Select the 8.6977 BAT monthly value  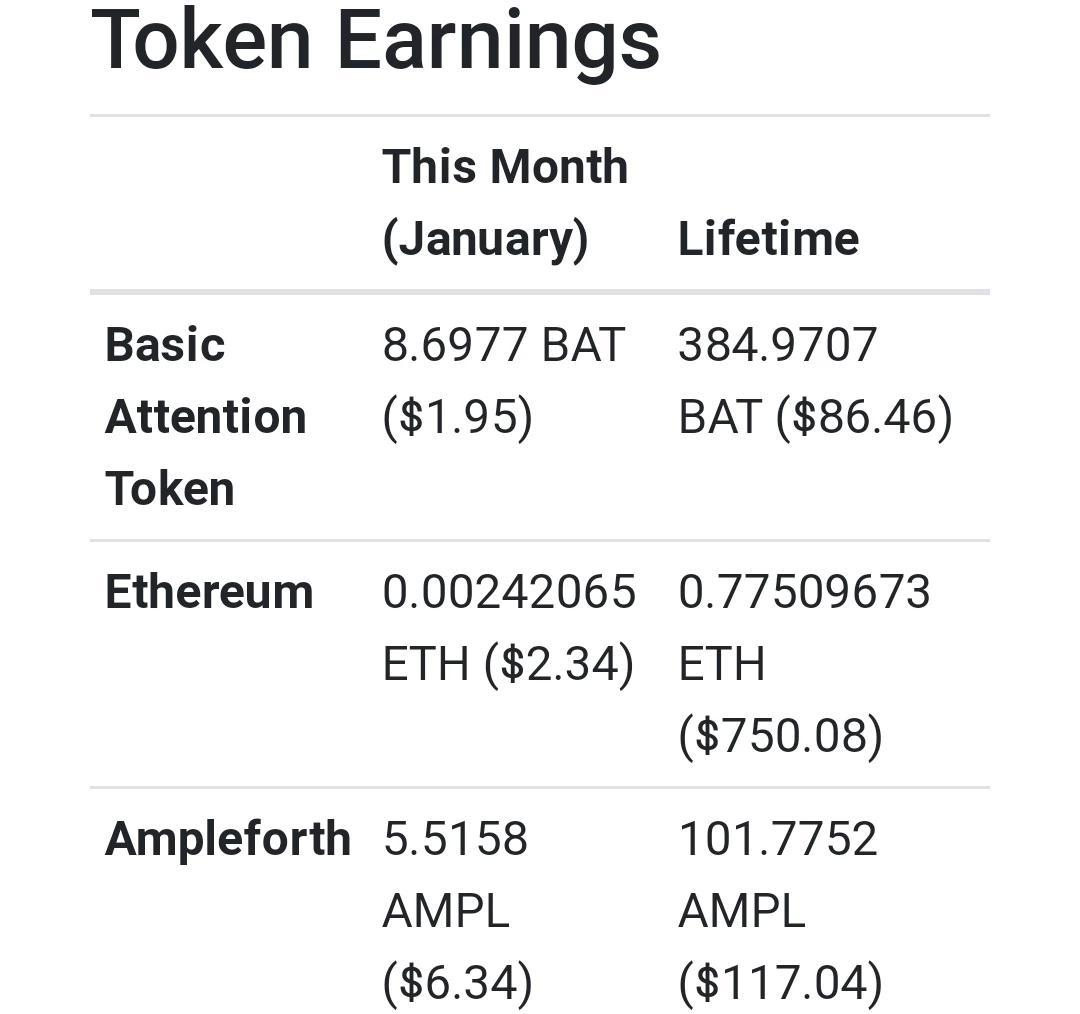[503, 344]
